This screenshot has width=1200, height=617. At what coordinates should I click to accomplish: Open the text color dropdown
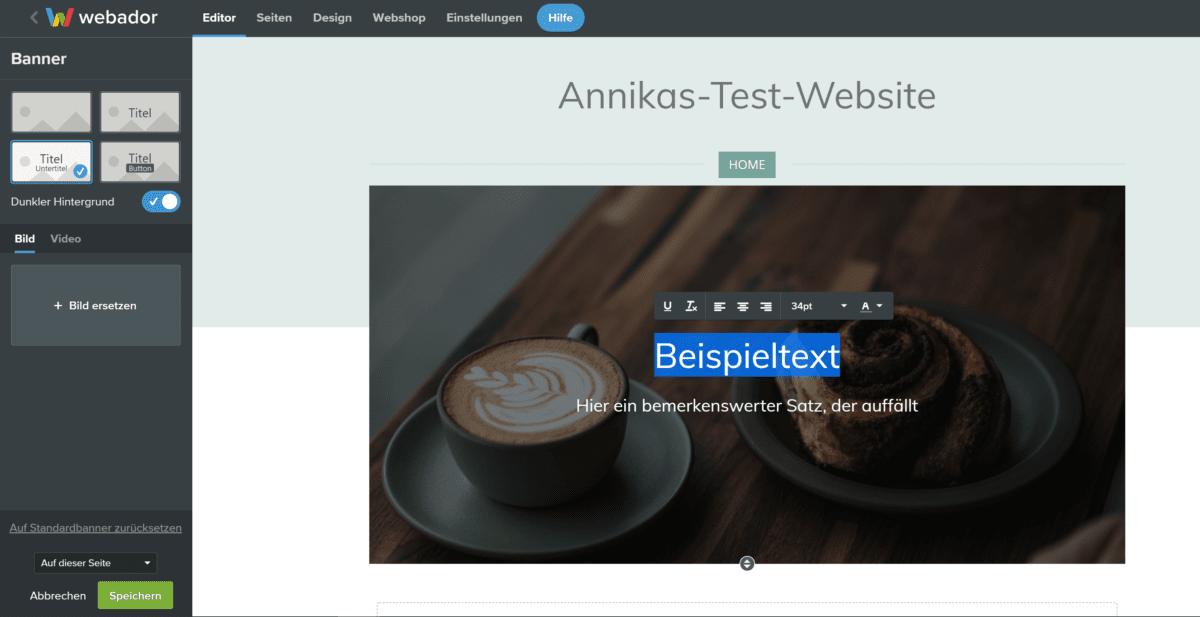tap(872, 306)
